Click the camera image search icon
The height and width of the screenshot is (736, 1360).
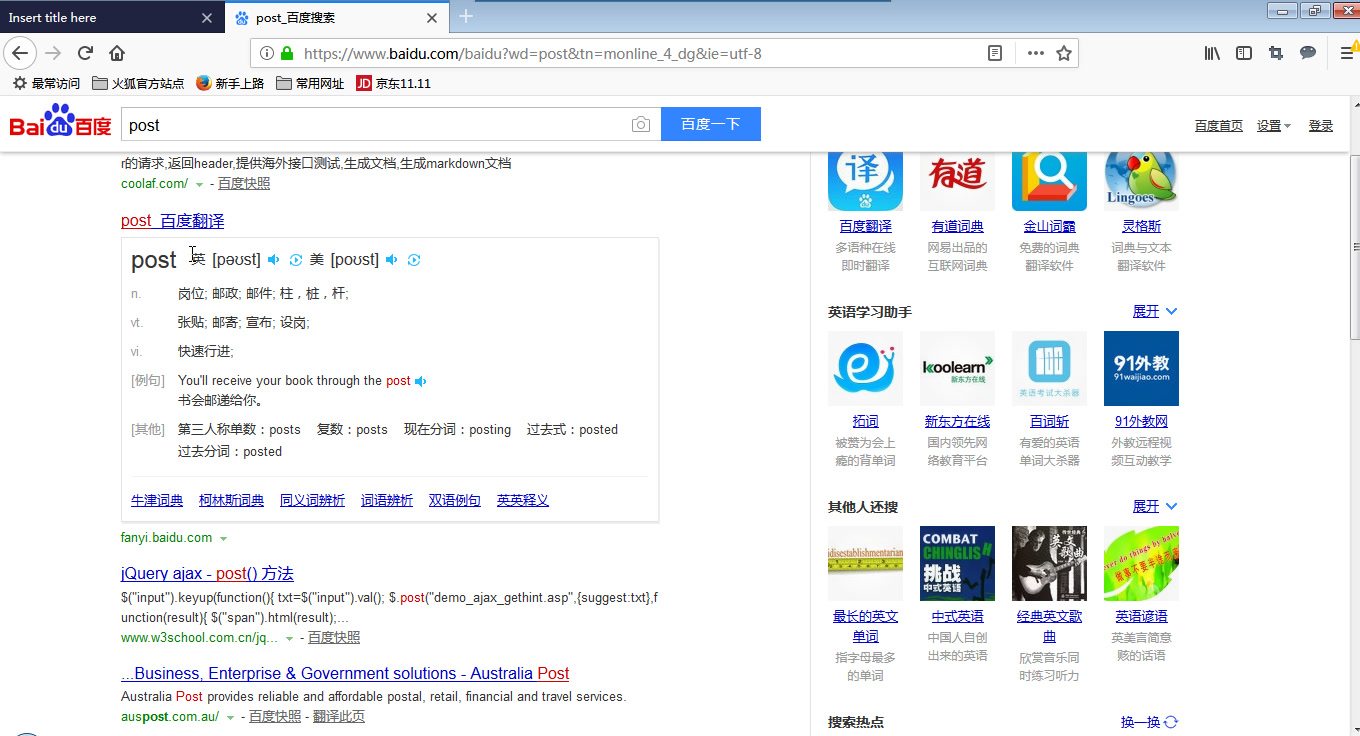641,125
